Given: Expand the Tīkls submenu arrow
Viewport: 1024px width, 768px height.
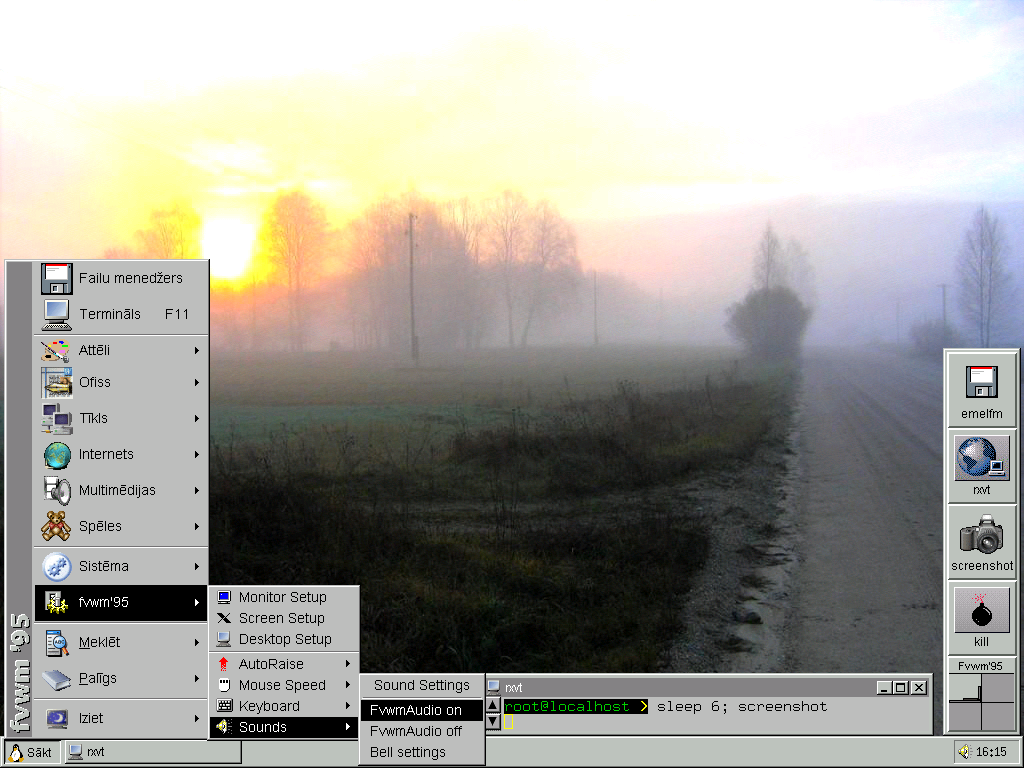Looking at the screenshot, I should click(x=197, y=419).
